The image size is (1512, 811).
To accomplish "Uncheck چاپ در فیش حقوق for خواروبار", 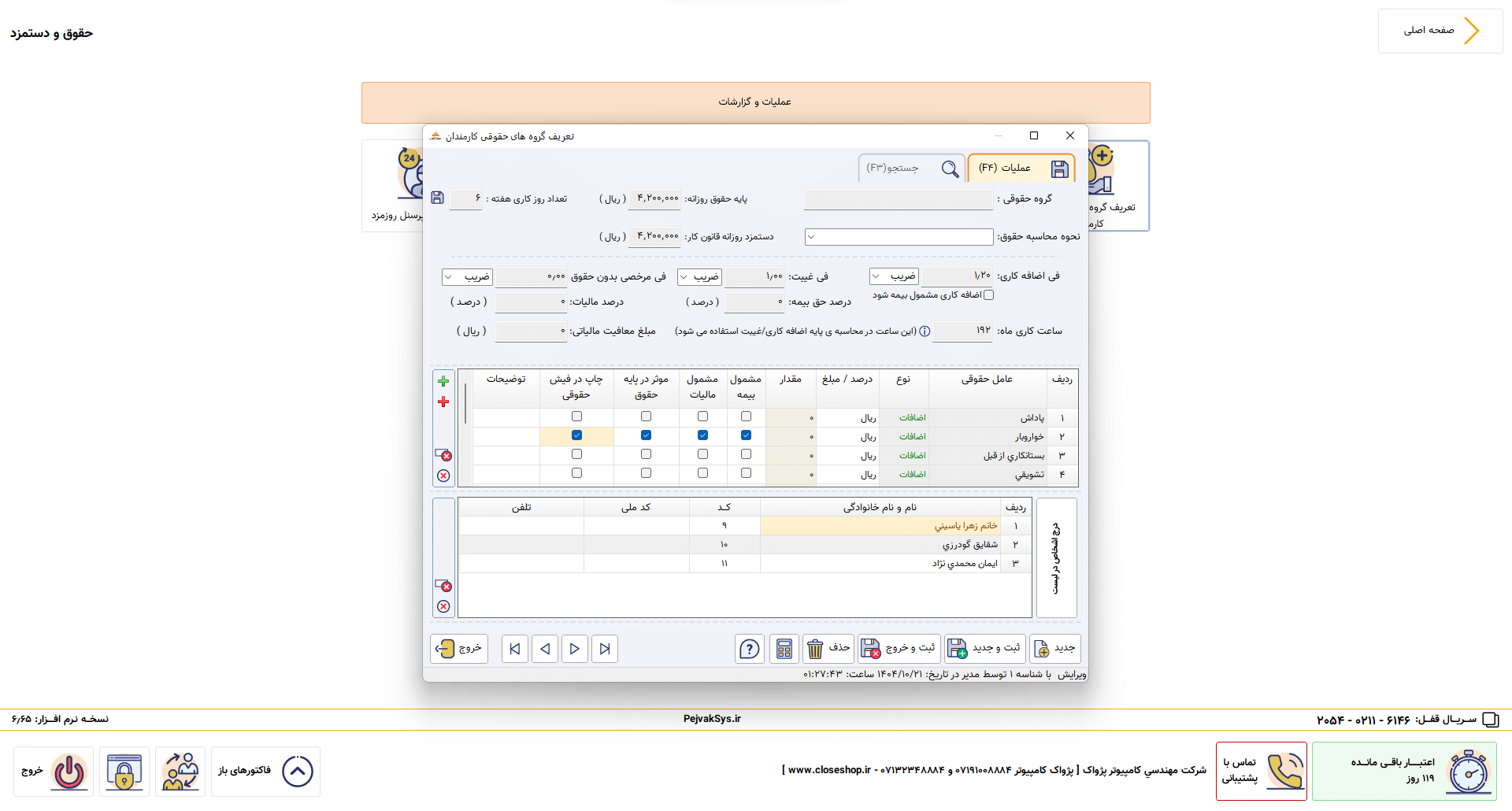I will pyautogui.click(x=576, y=435).
